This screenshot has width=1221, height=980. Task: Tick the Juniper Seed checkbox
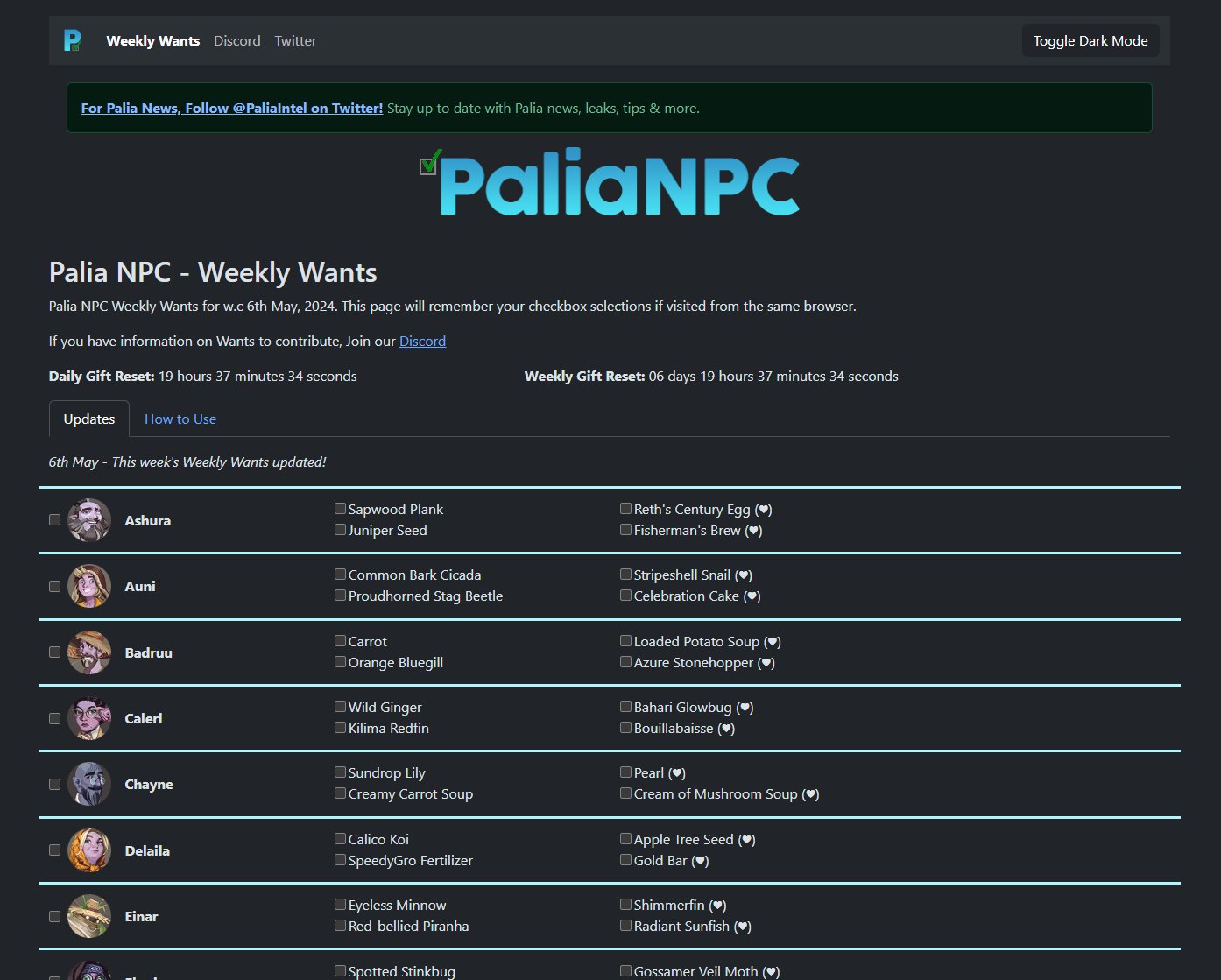pos(340,529)
